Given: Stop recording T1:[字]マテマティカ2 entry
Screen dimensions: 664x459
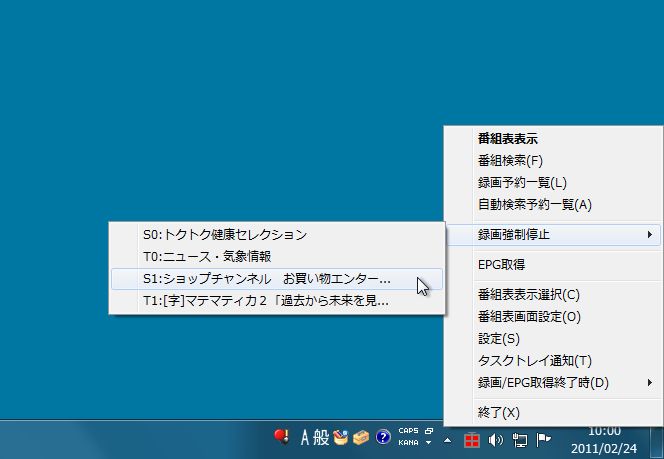Looking at the screenshot, I should point(277,301).
